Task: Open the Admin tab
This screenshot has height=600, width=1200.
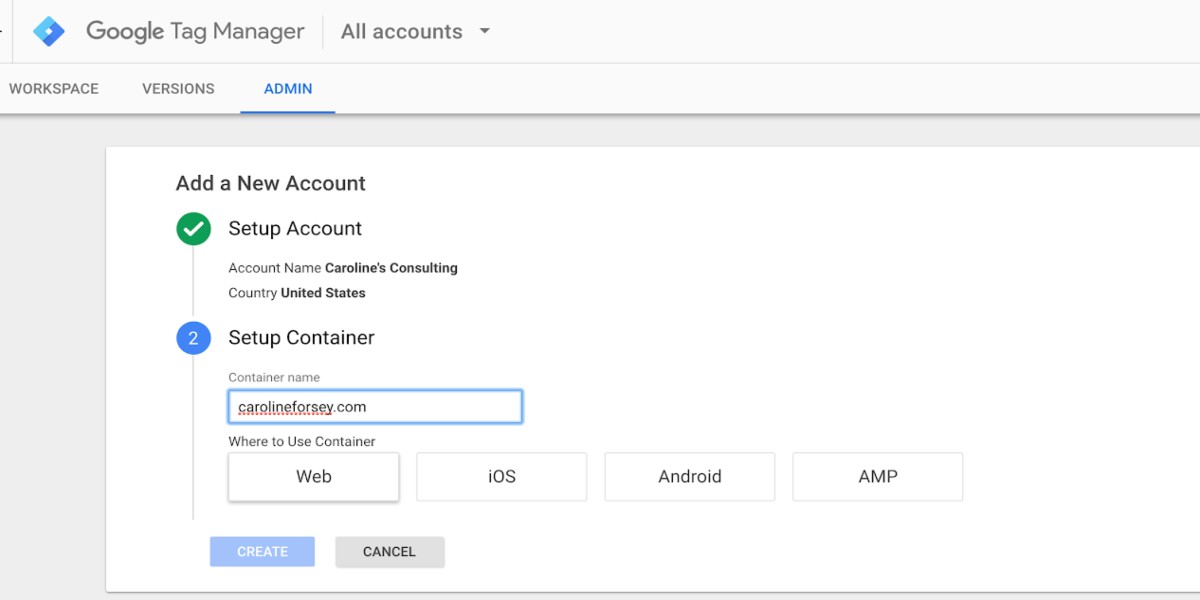Action: [288, 89]
